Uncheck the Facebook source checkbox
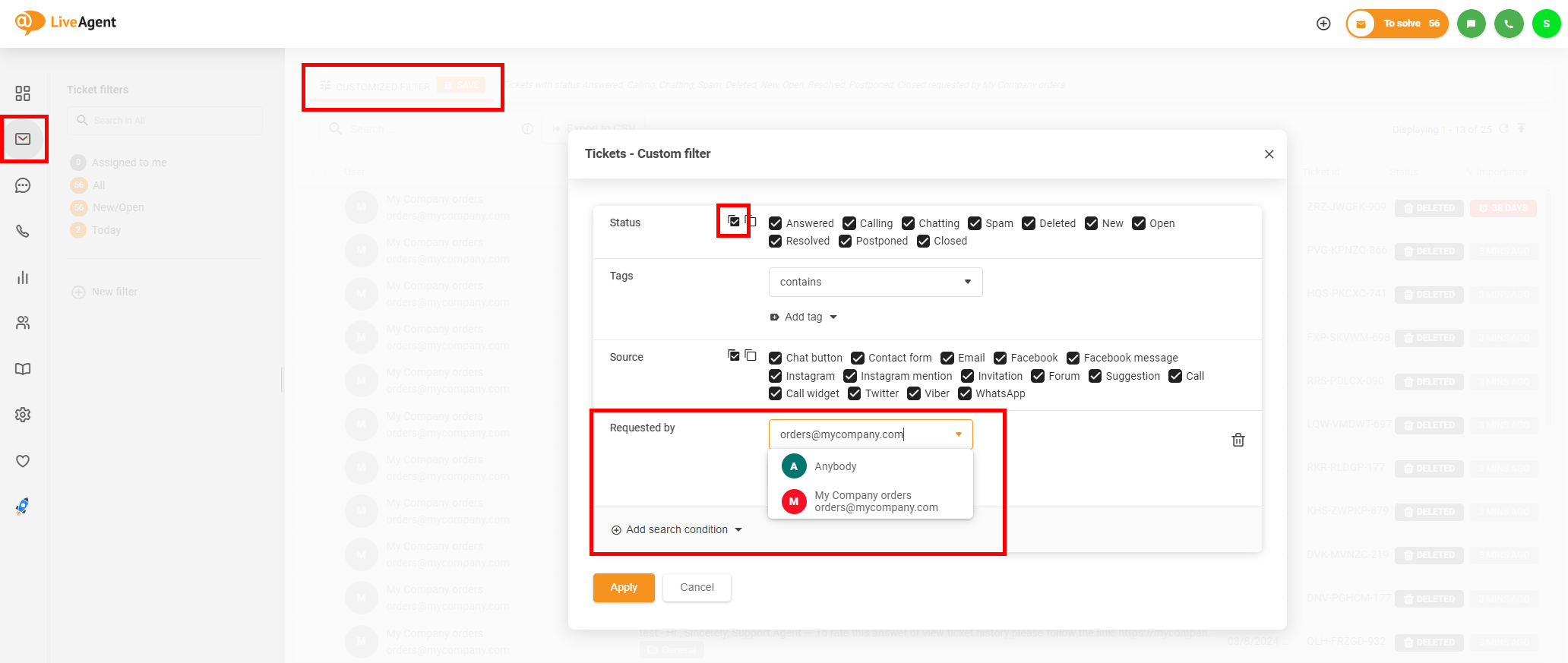The image size is (1568, 663). (1001, 358)
